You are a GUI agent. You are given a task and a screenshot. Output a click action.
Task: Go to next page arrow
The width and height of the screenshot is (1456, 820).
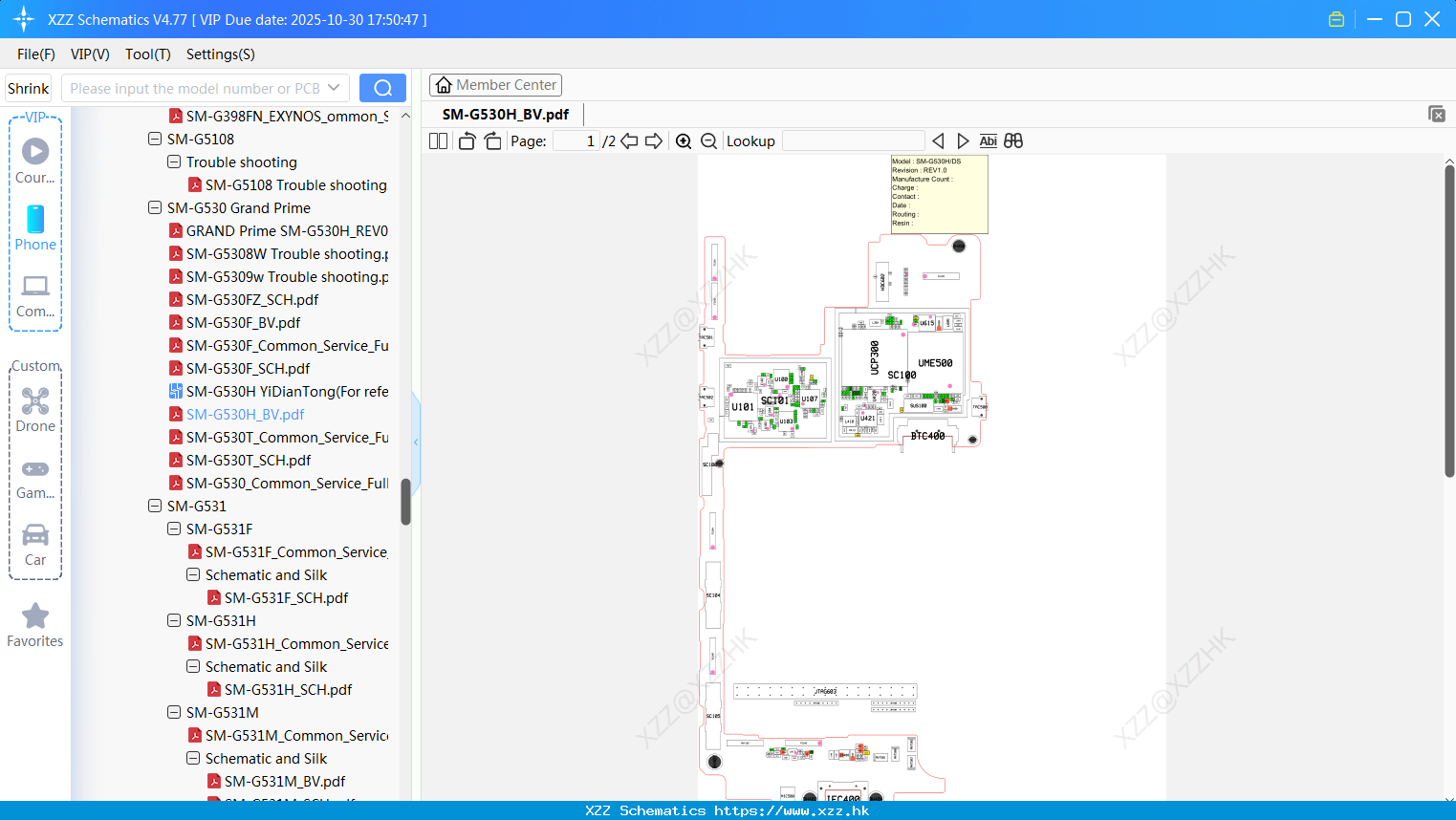pos(654,141)
